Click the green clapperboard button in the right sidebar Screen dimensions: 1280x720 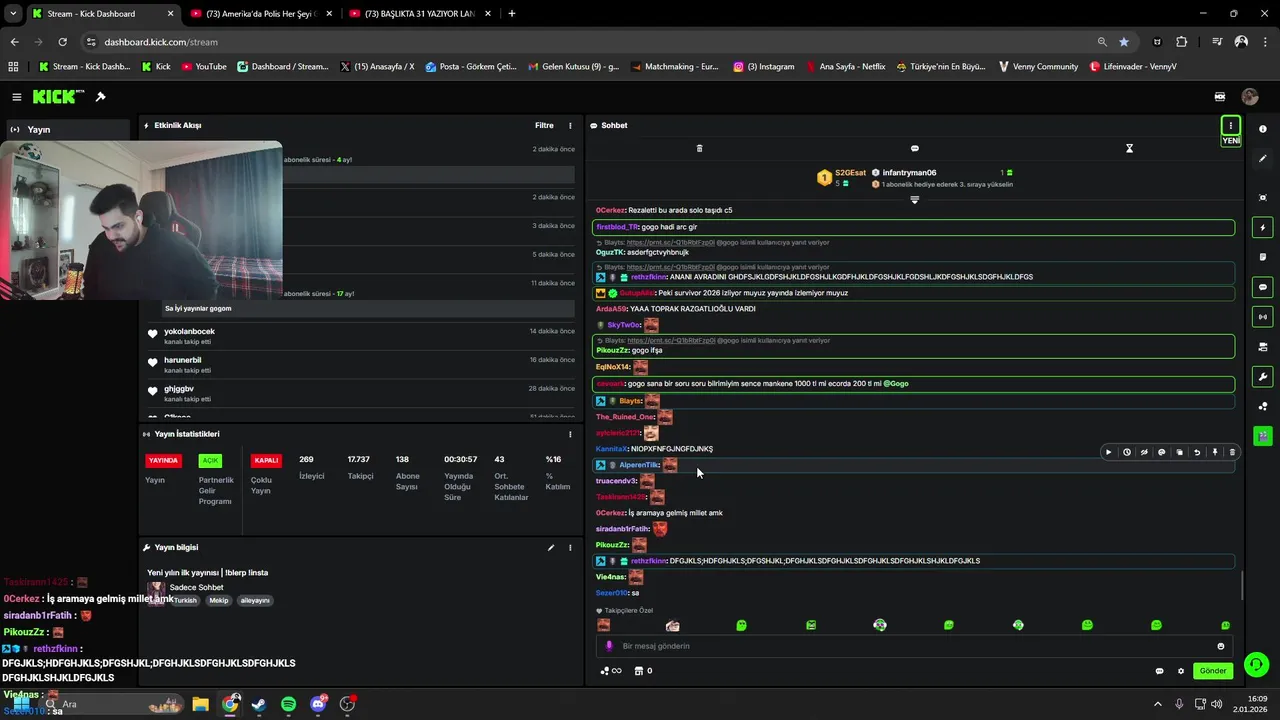click(1263, 436)
